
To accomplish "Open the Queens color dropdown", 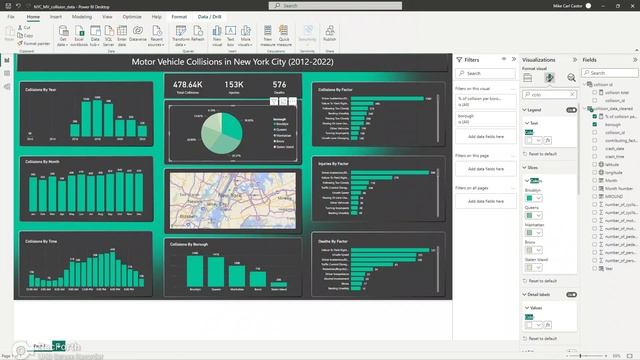I will (x=539, y=216).
